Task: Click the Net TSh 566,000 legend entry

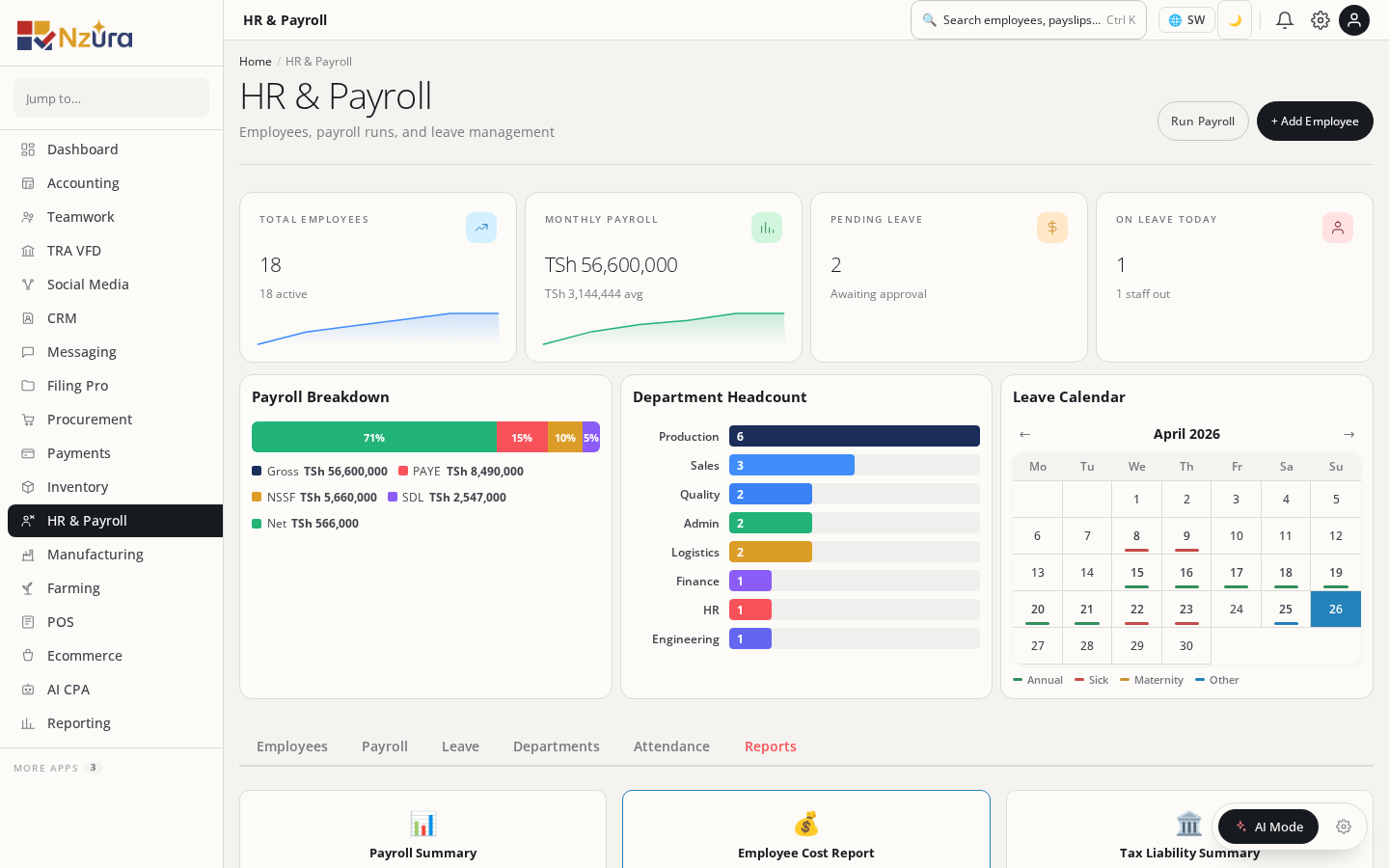Action: (306, 524)
